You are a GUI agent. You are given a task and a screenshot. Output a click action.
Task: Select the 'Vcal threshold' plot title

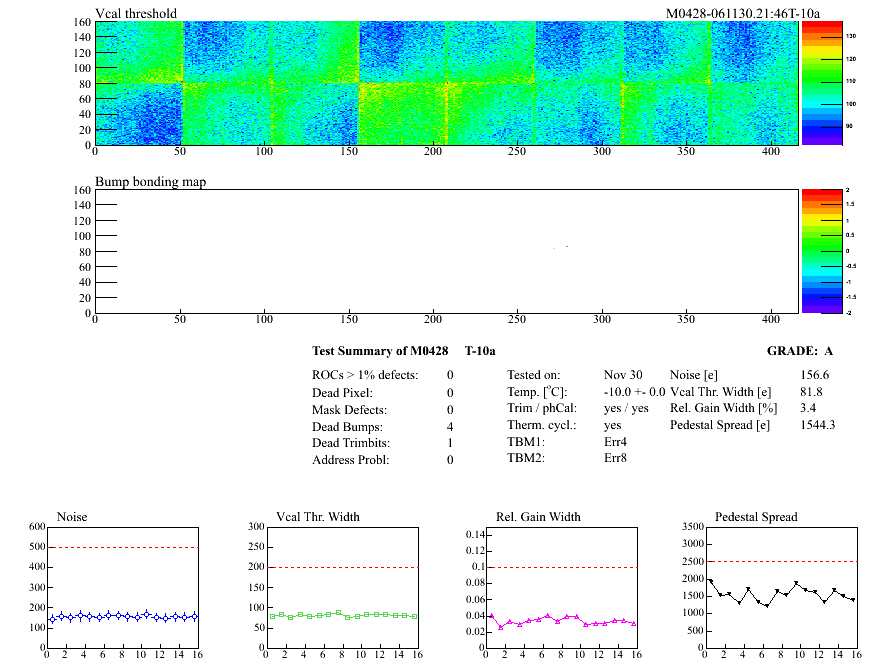pyautogui.click(x=136, y=13)
